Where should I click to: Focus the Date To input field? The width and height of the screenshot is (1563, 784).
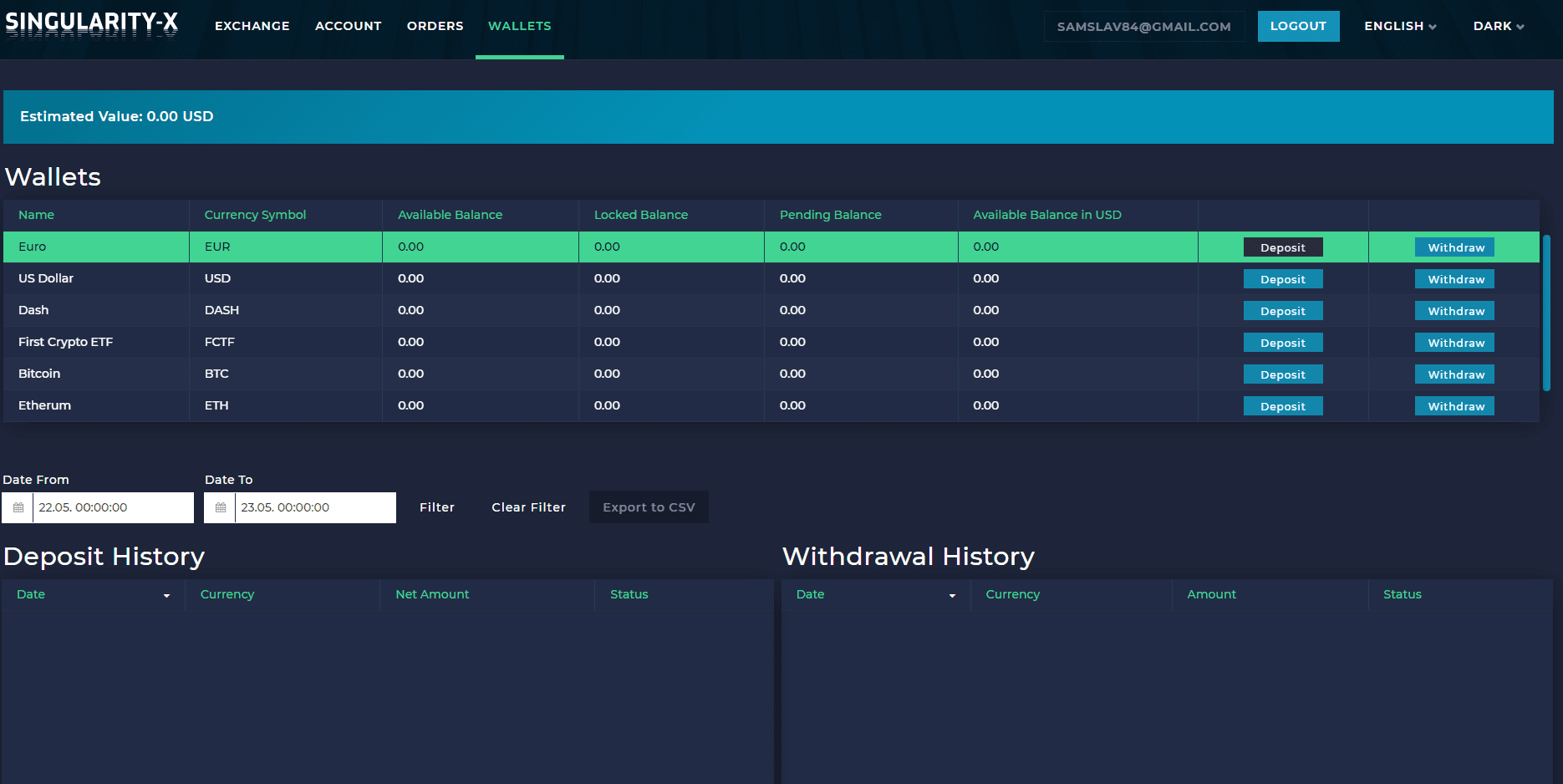point(314,507)
